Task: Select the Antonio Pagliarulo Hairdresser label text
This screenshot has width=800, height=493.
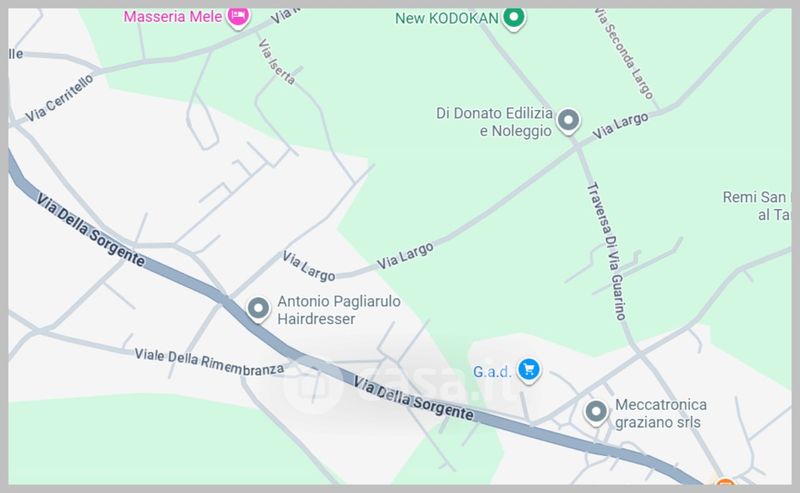Action: (339, 310)
